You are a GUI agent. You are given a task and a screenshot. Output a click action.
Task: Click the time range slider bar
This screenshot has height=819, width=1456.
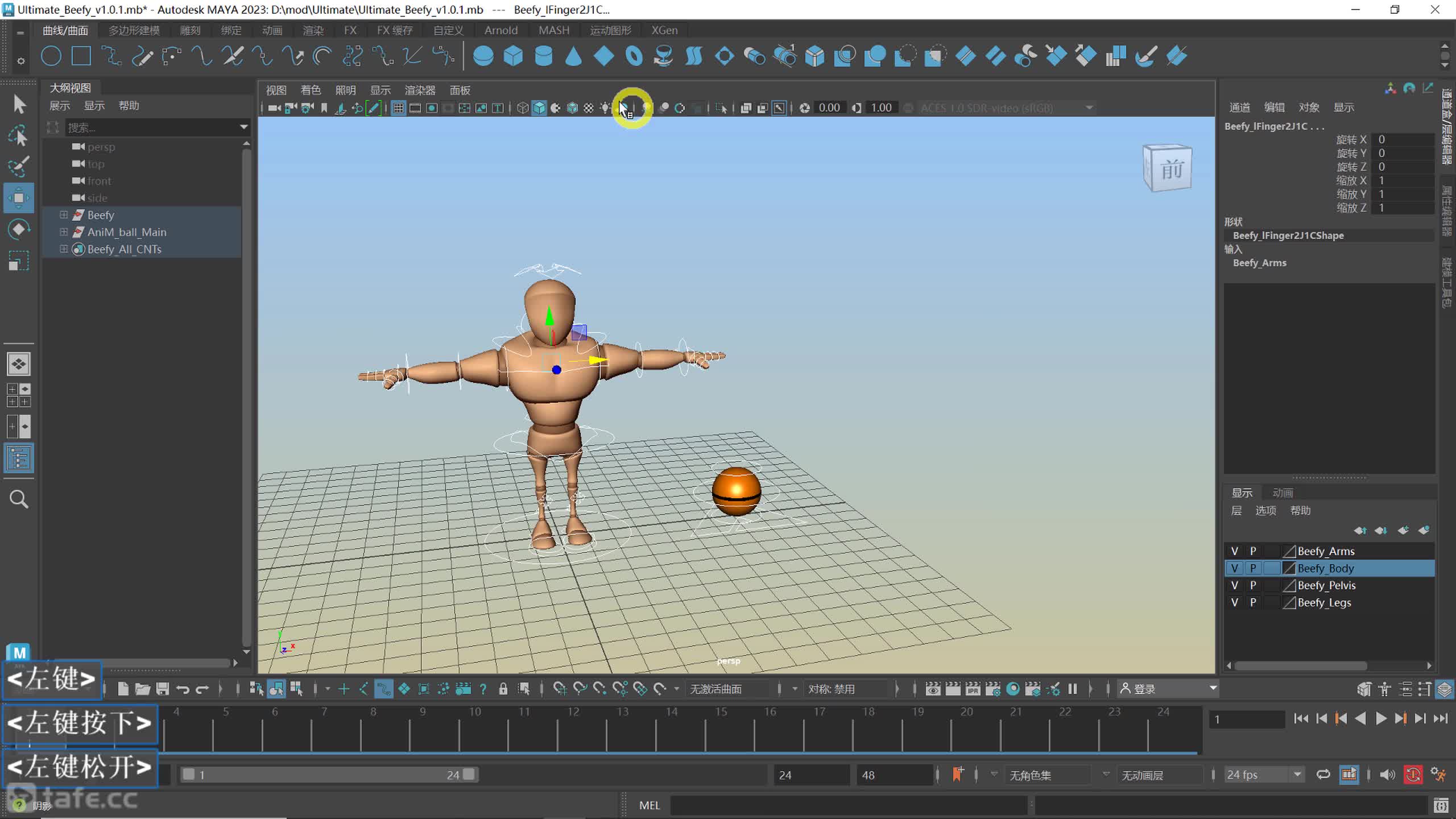coord(329,775)
